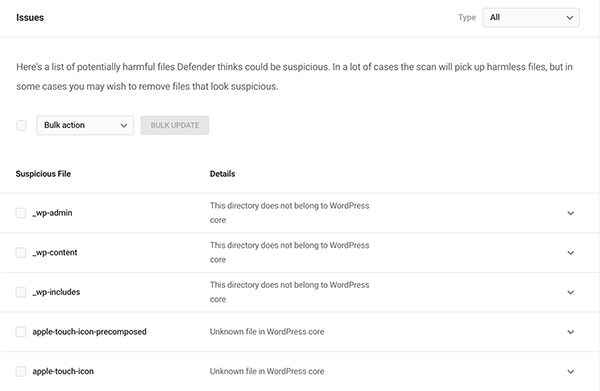Click the Suspicious File column header
Screen dimensions: 600x391
[43, 174]
